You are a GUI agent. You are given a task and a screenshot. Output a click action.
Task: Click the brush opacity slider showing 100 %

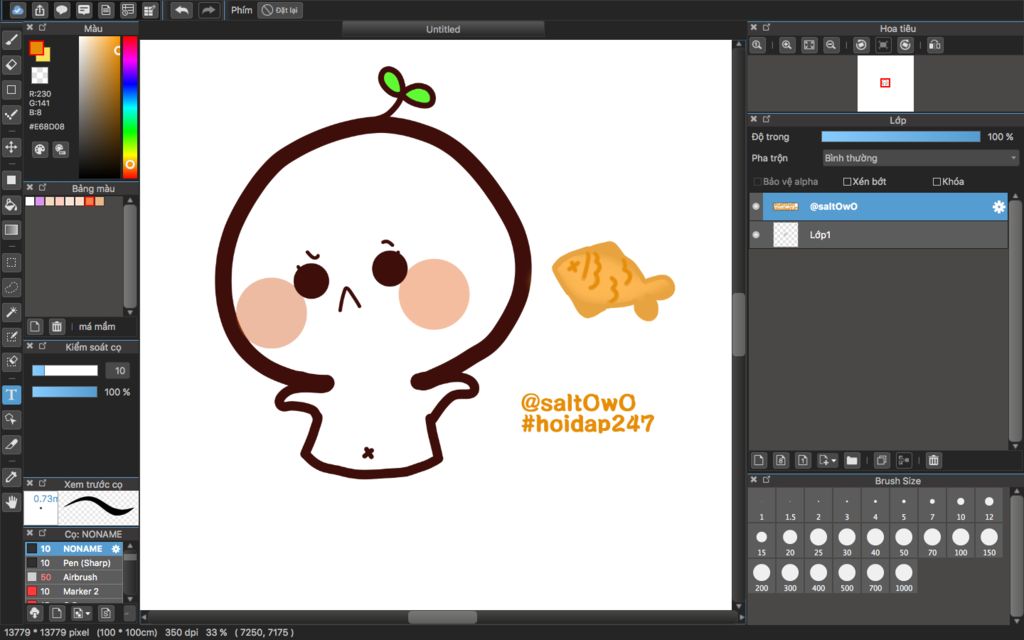[x=65, y=392]
